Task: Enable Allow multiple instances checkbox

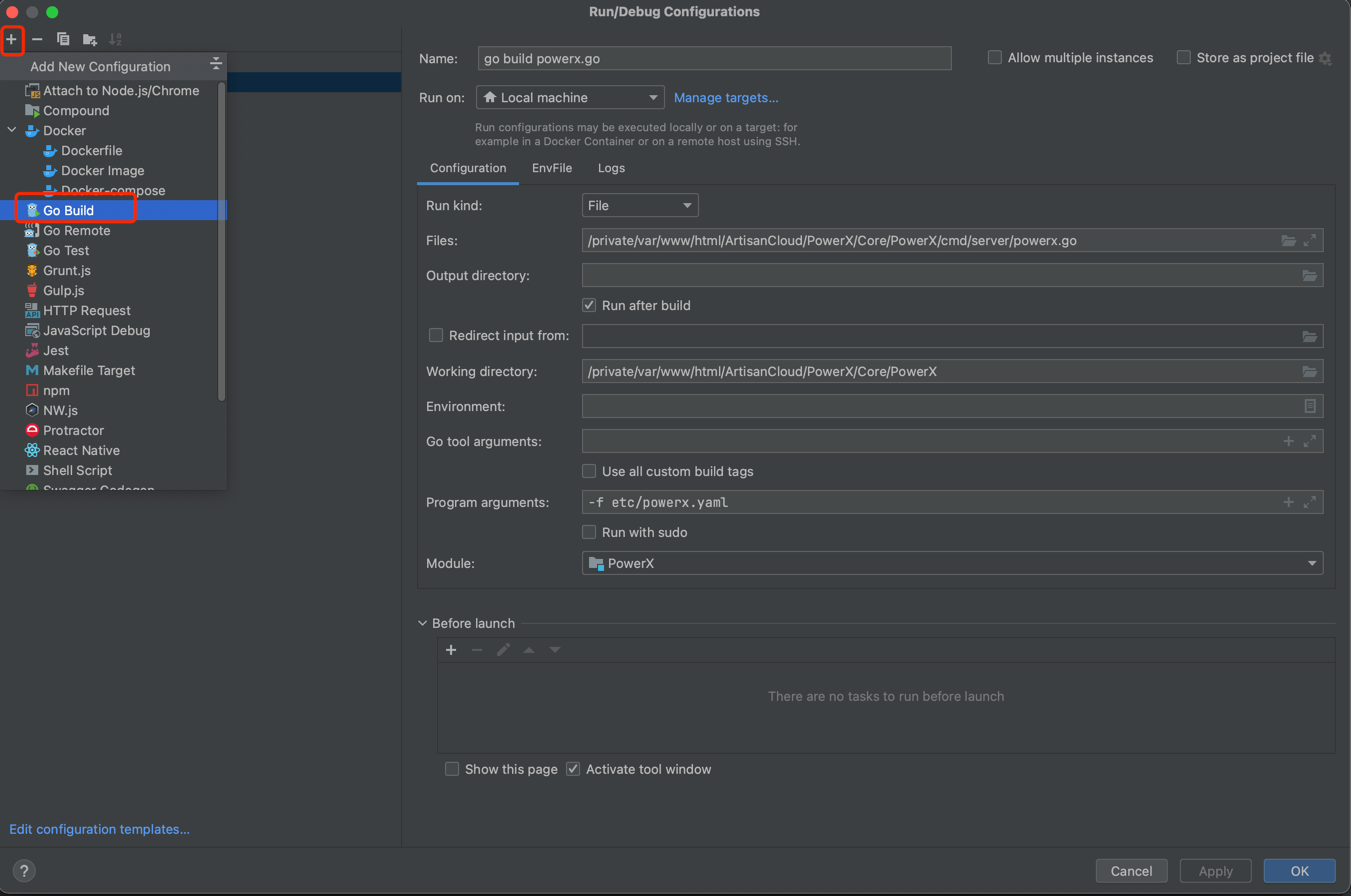Action: 995,58
